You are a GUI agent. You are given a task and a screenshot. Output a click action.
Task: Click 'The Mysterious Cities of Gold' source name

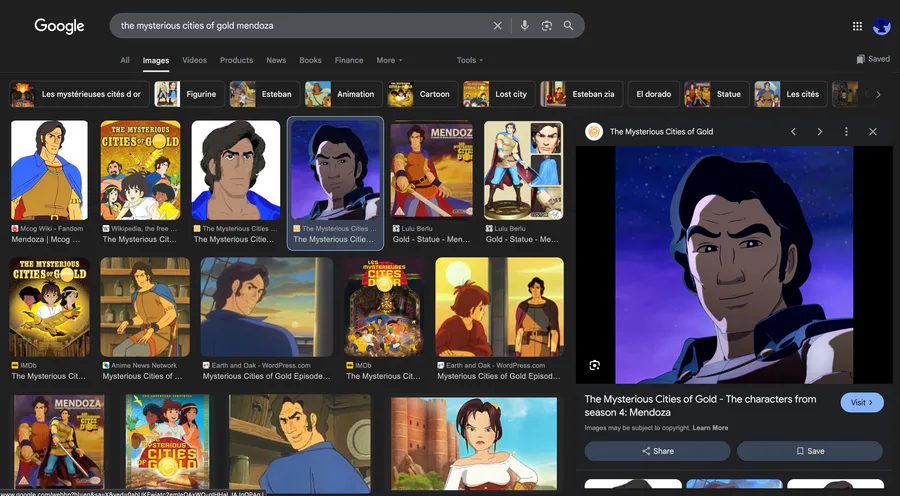coord(661,131)
